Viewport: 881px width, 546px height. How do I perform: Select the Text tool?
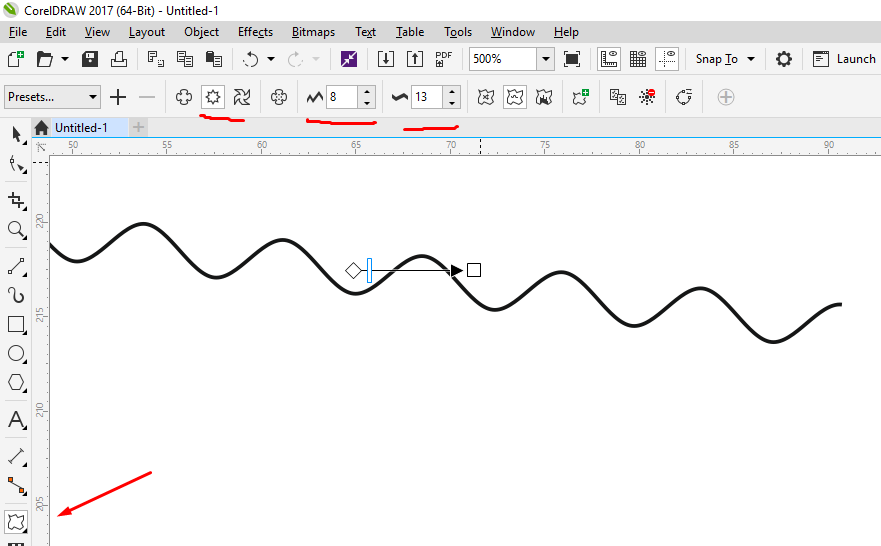[x=16, y=420]
